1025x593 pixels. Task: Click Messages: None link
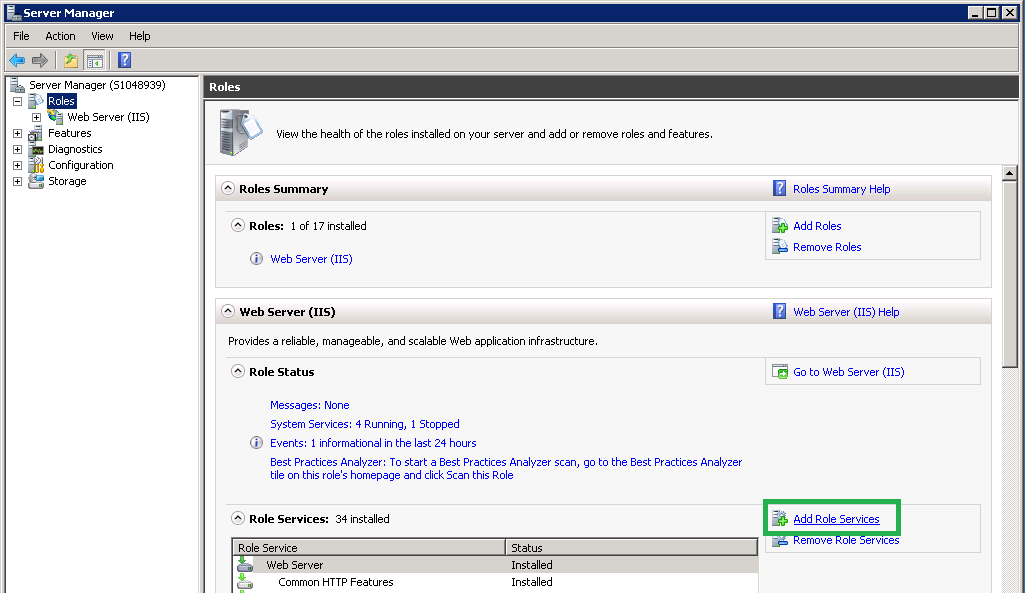coord(309,405)
